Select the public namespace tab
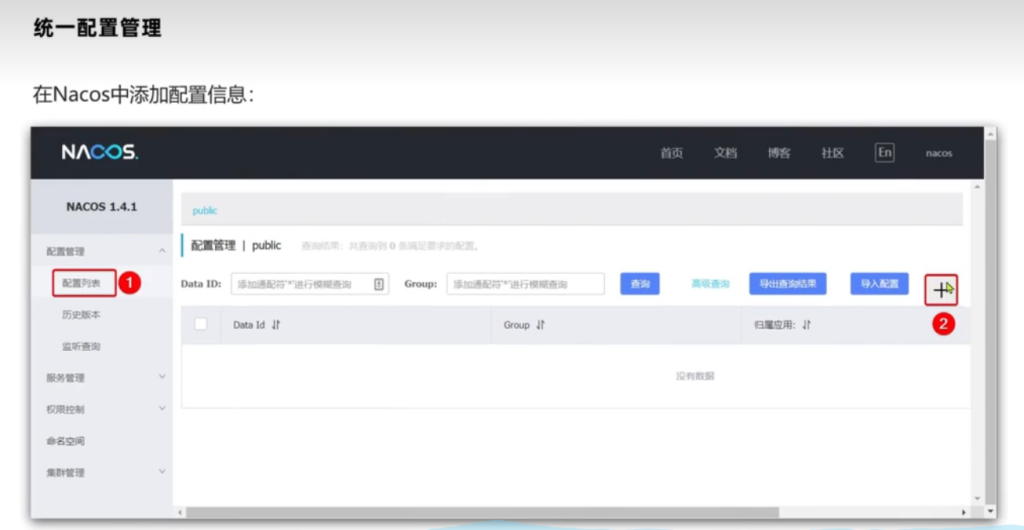The width and height of the screenshot is (1024, 530). tap(205, 211)
